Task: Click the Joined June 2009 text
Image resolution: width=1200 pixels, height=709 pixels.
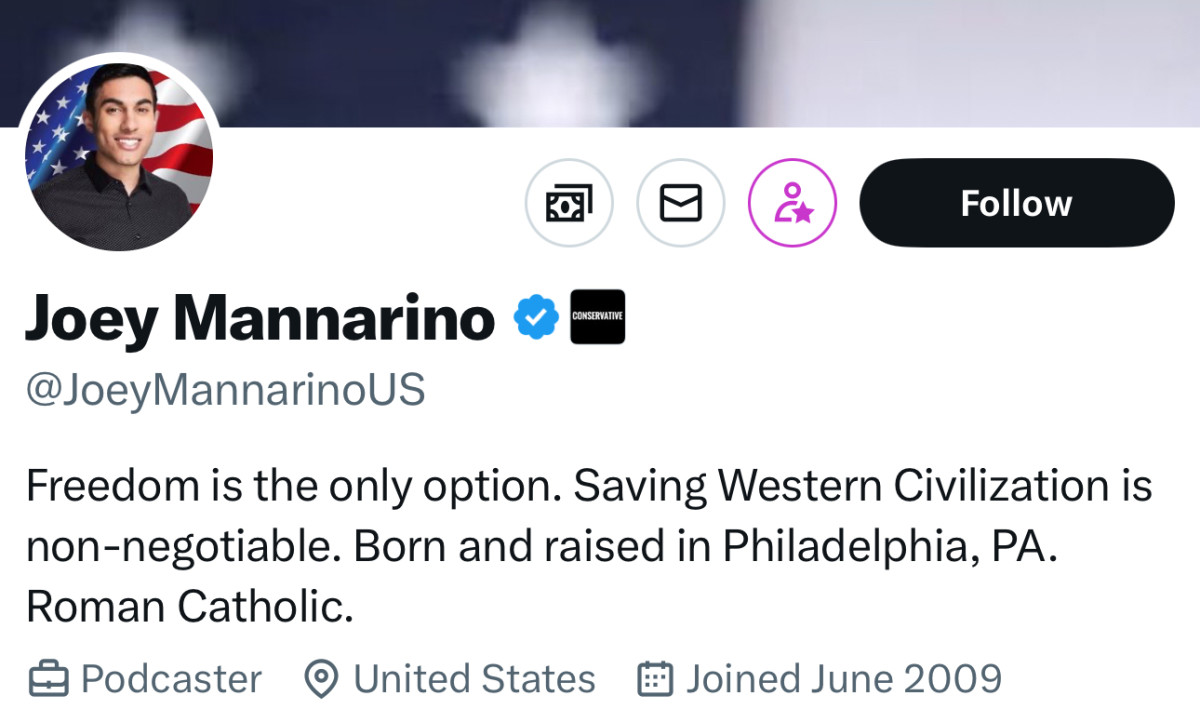Action: pos(843,680)
